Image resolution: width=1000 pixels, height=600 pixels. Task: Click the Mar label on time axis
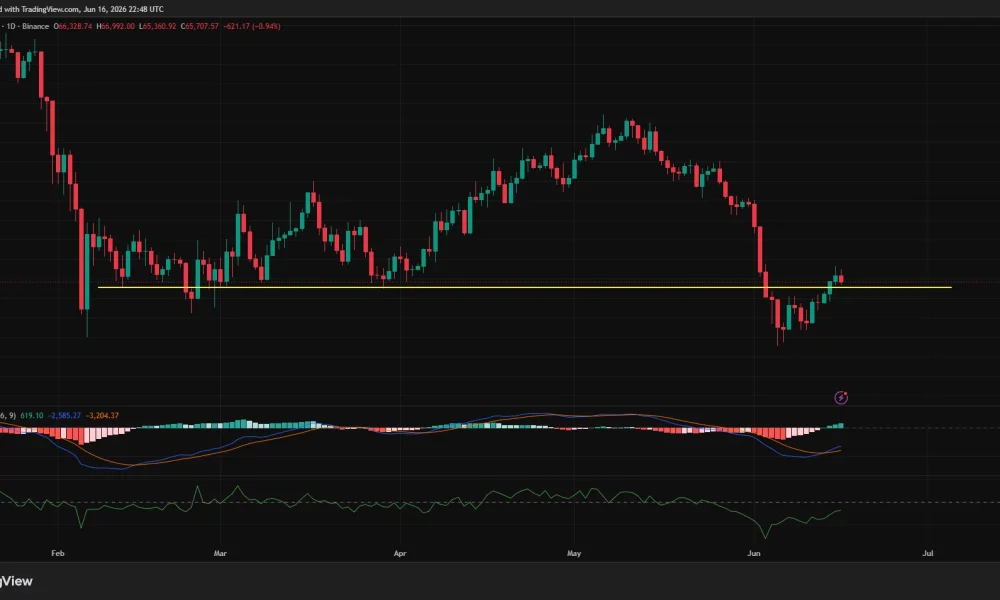coord(220,553)
